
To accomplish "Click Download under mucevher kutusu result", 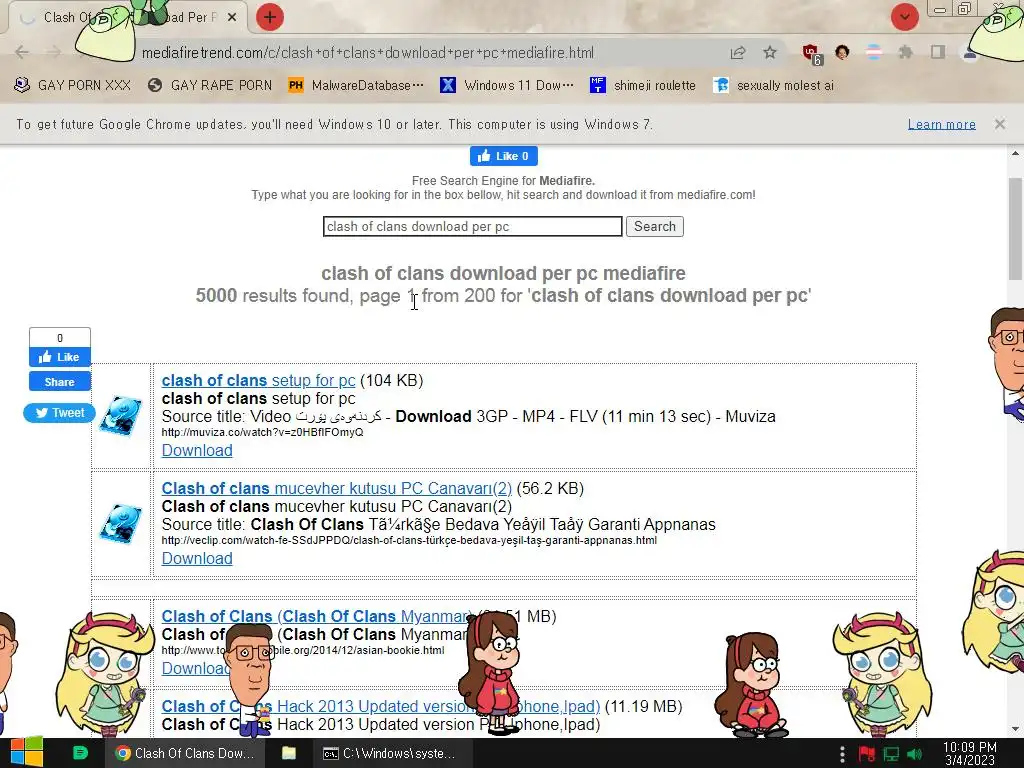I will pos(197,558).
